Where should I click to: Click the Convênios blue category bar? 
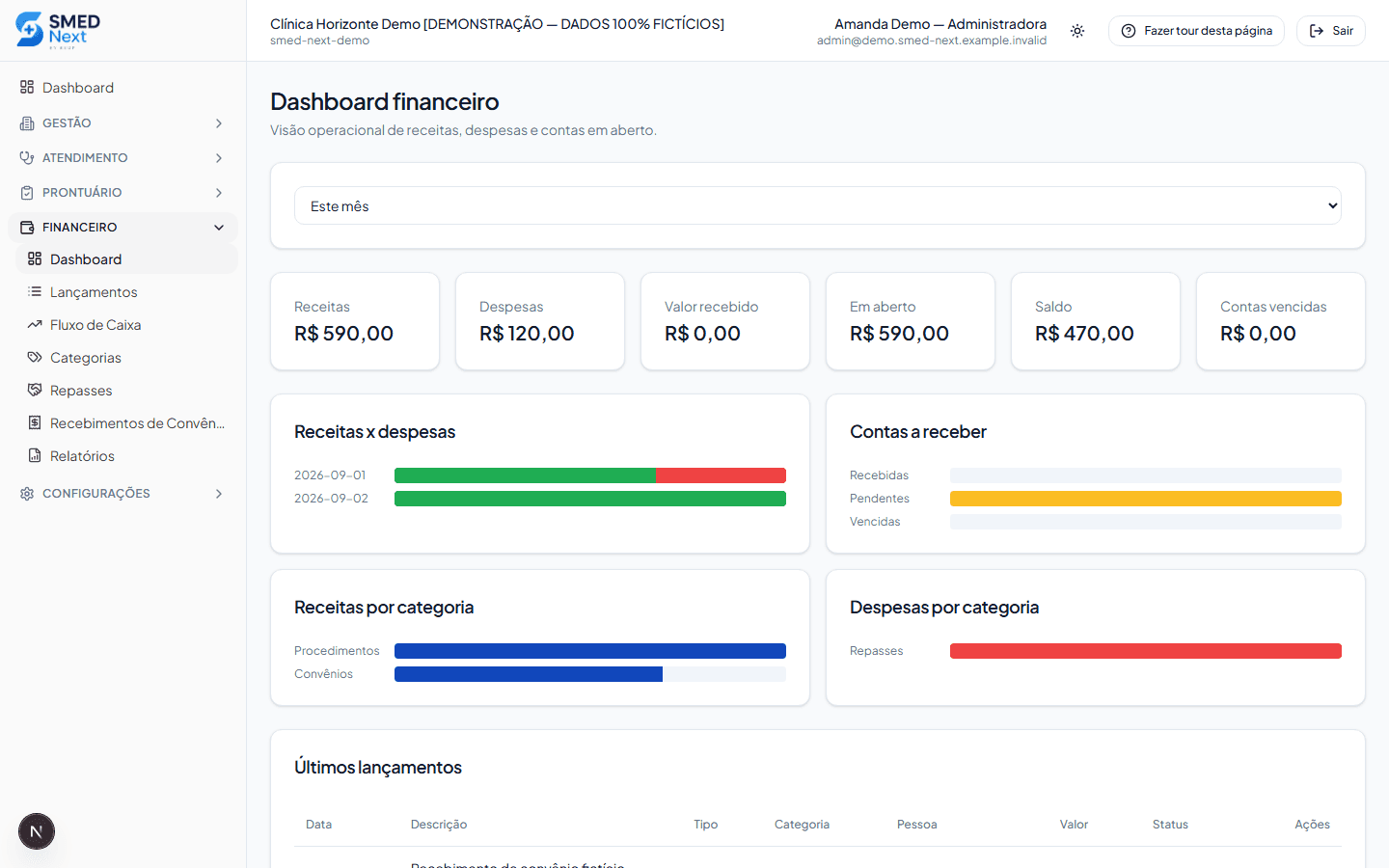point(529,674)
